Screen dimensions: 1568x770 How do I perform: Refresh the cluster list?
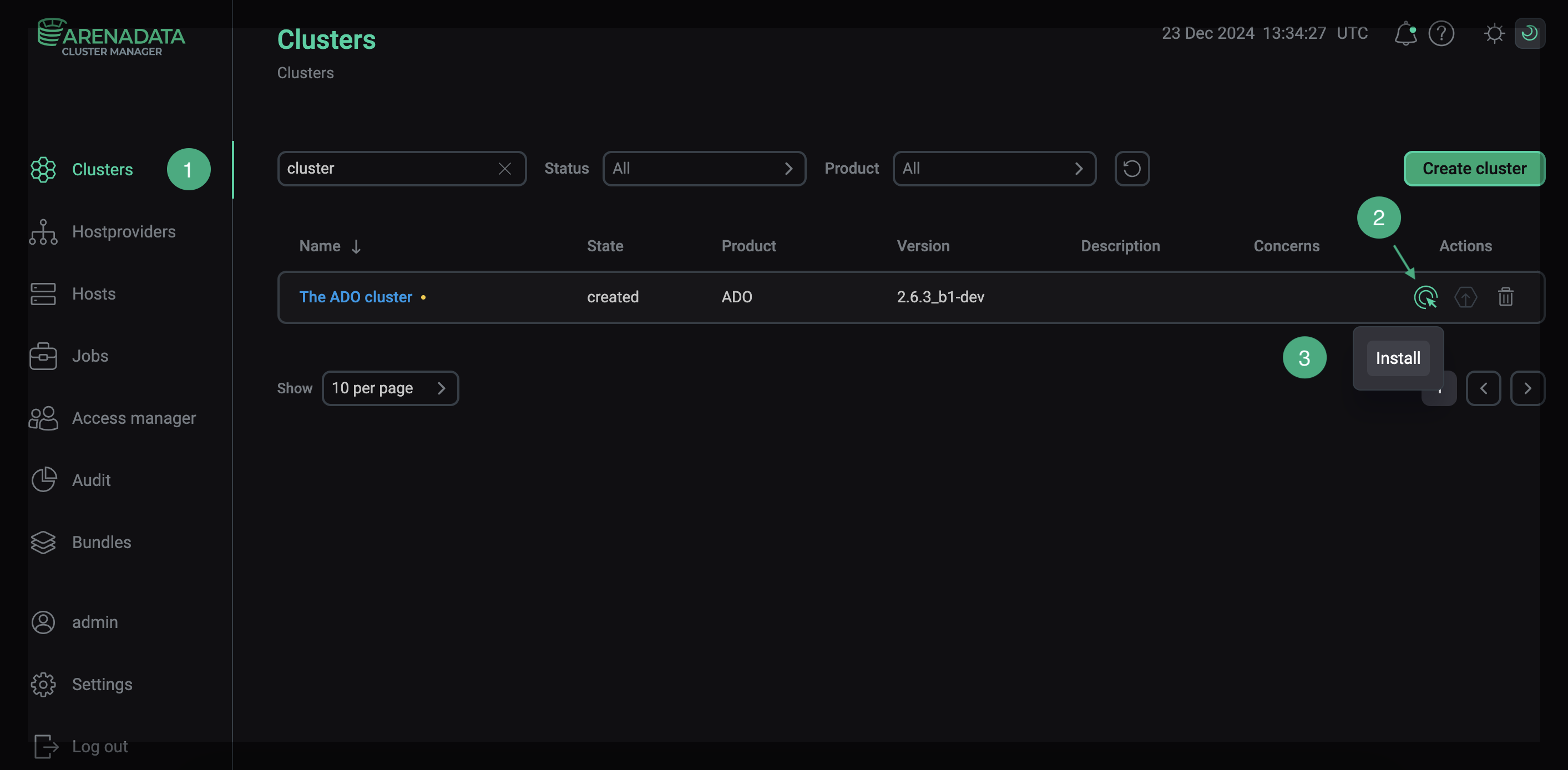[x=1131, y=169]
